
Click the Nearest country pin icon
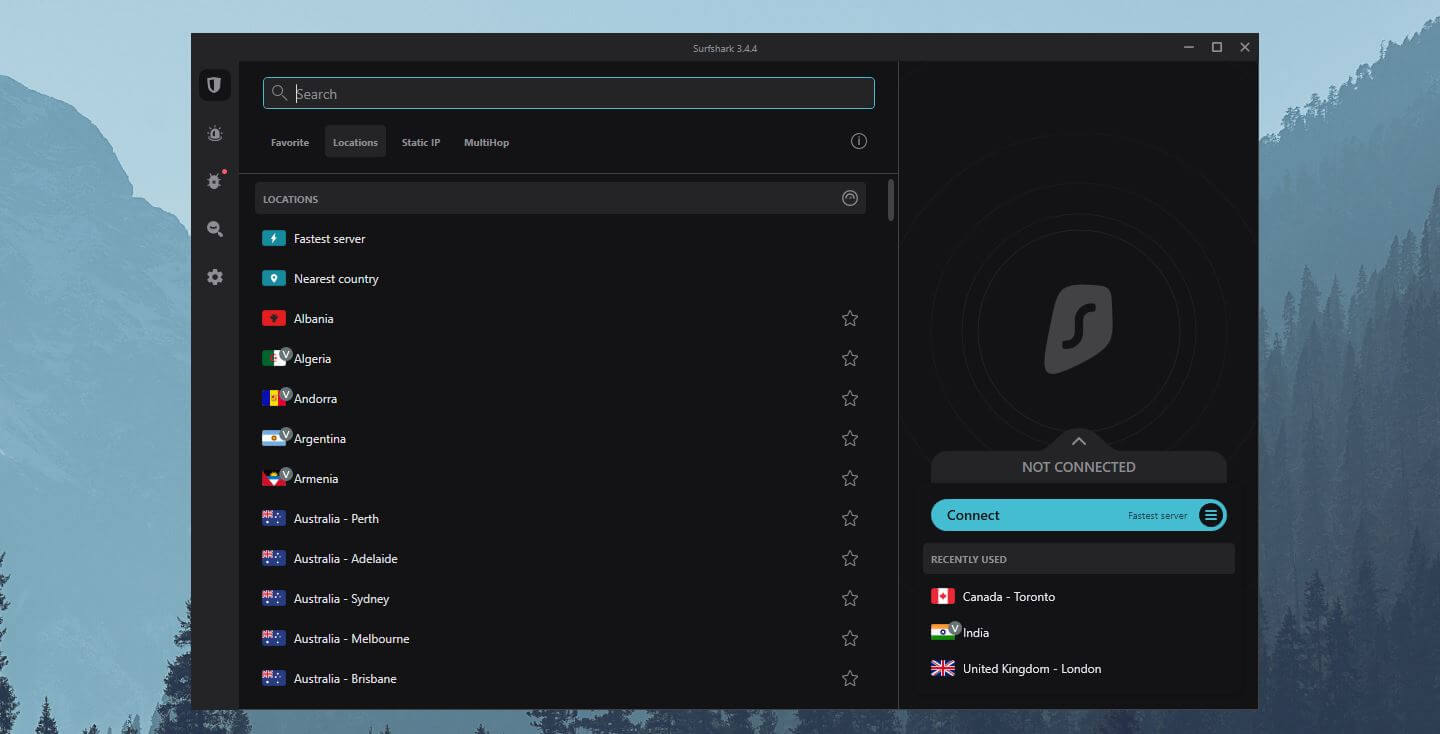click(x=273, y=278)
